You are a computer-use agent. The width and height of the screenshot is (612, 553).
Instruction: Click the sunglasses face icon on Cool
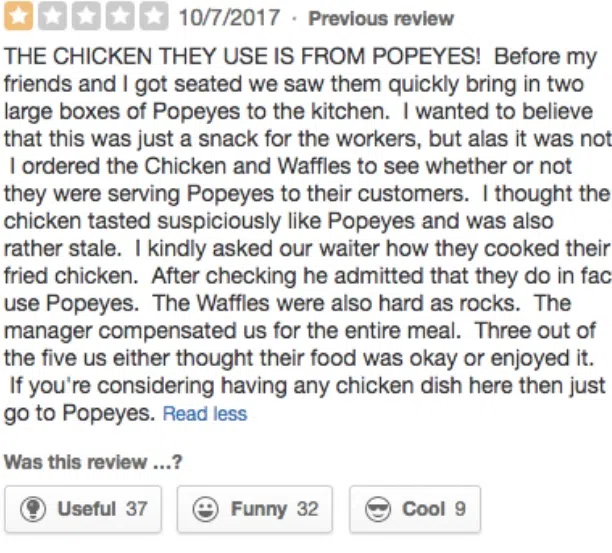point(379,509)
